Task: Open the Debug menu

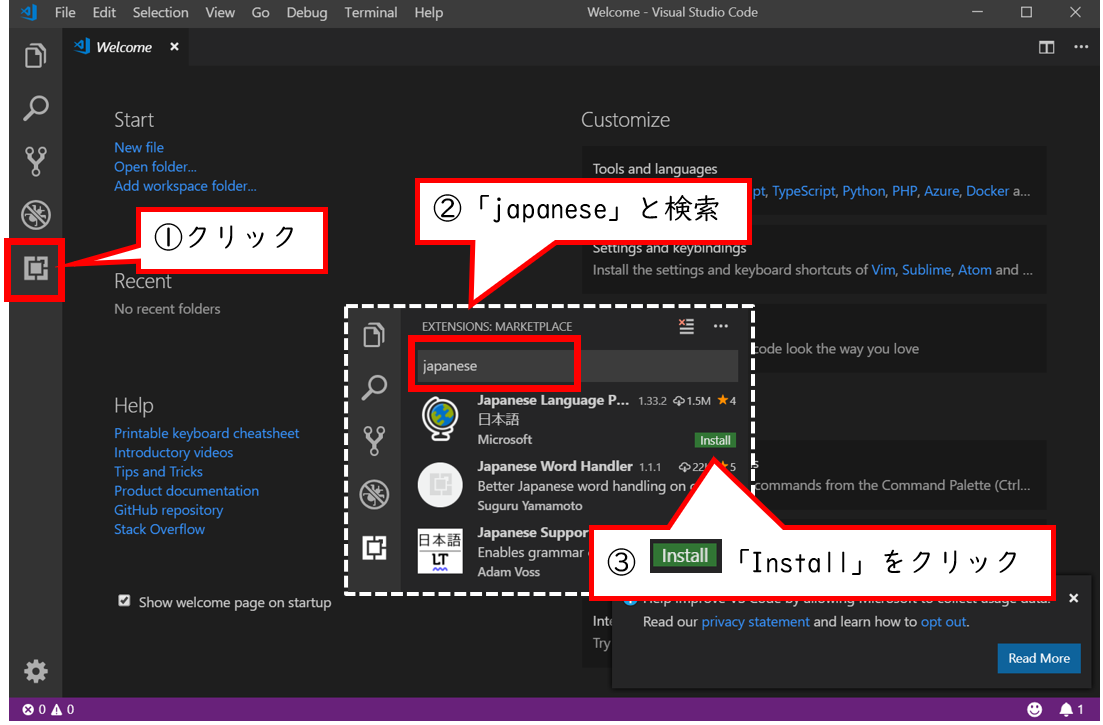Action: 307,12
